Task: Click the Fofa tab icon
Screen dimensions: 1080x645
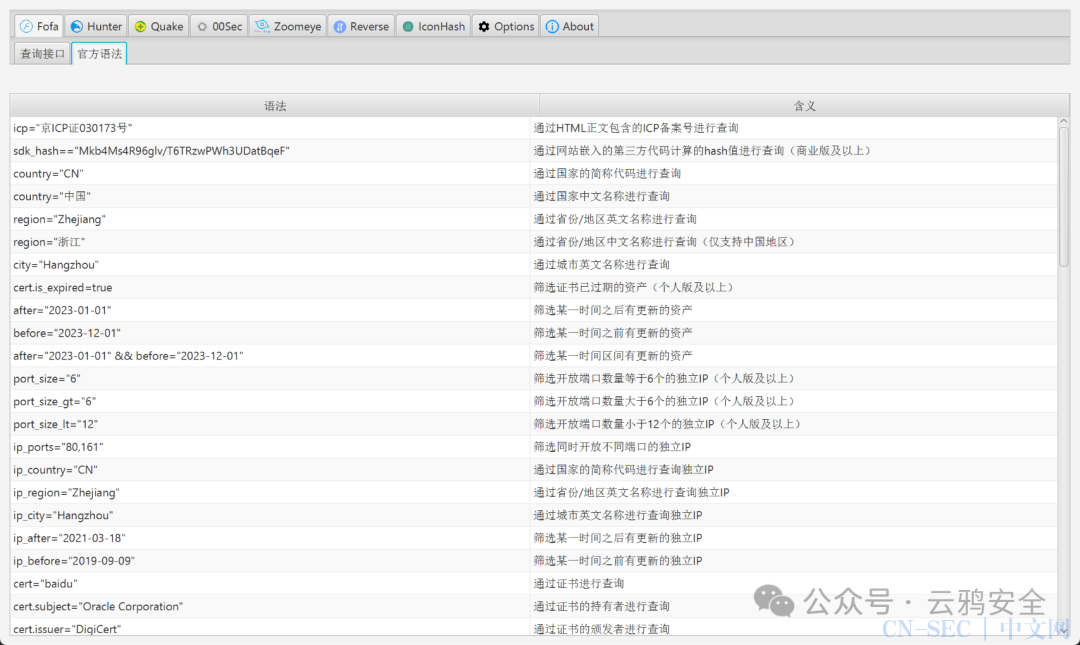Action: [x=26, y=26]
